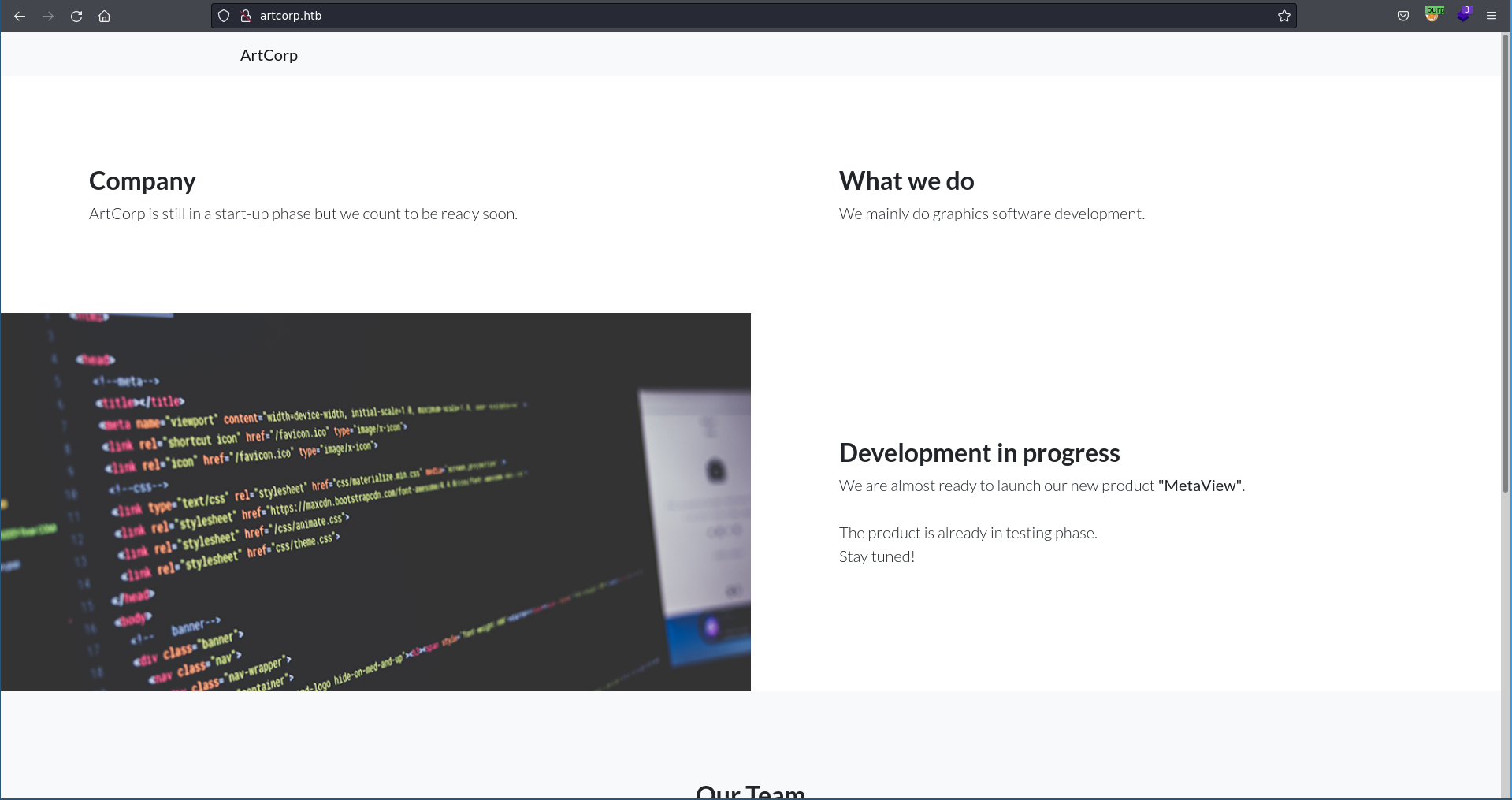The height and width of the screenshot is (800, 1512).
Task: Click the "Our Team" heading
Action: tap(750, 791)
